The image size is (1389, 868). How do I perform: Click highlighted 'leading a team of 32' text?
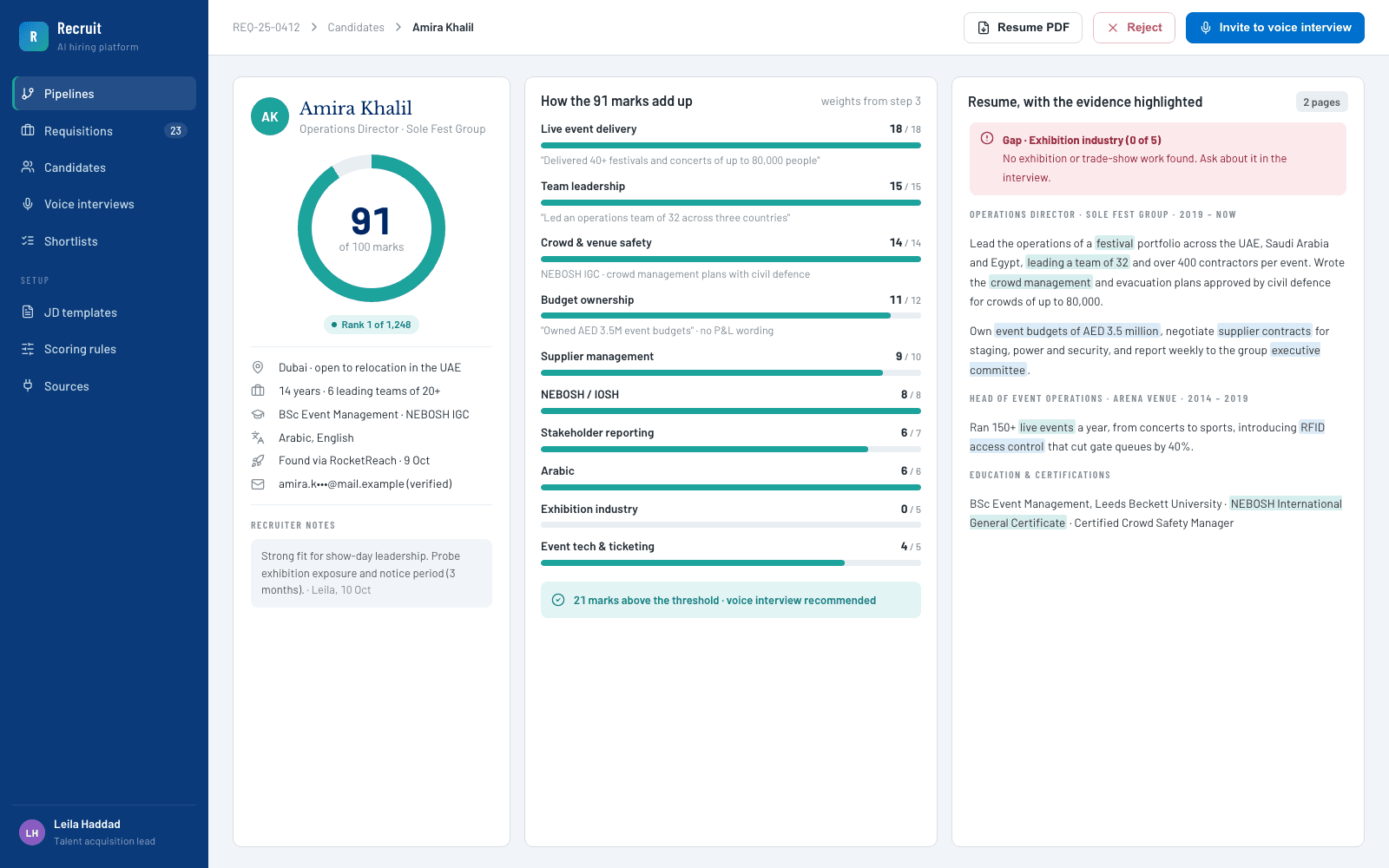pyautogui.click(x=1077, y=263)
